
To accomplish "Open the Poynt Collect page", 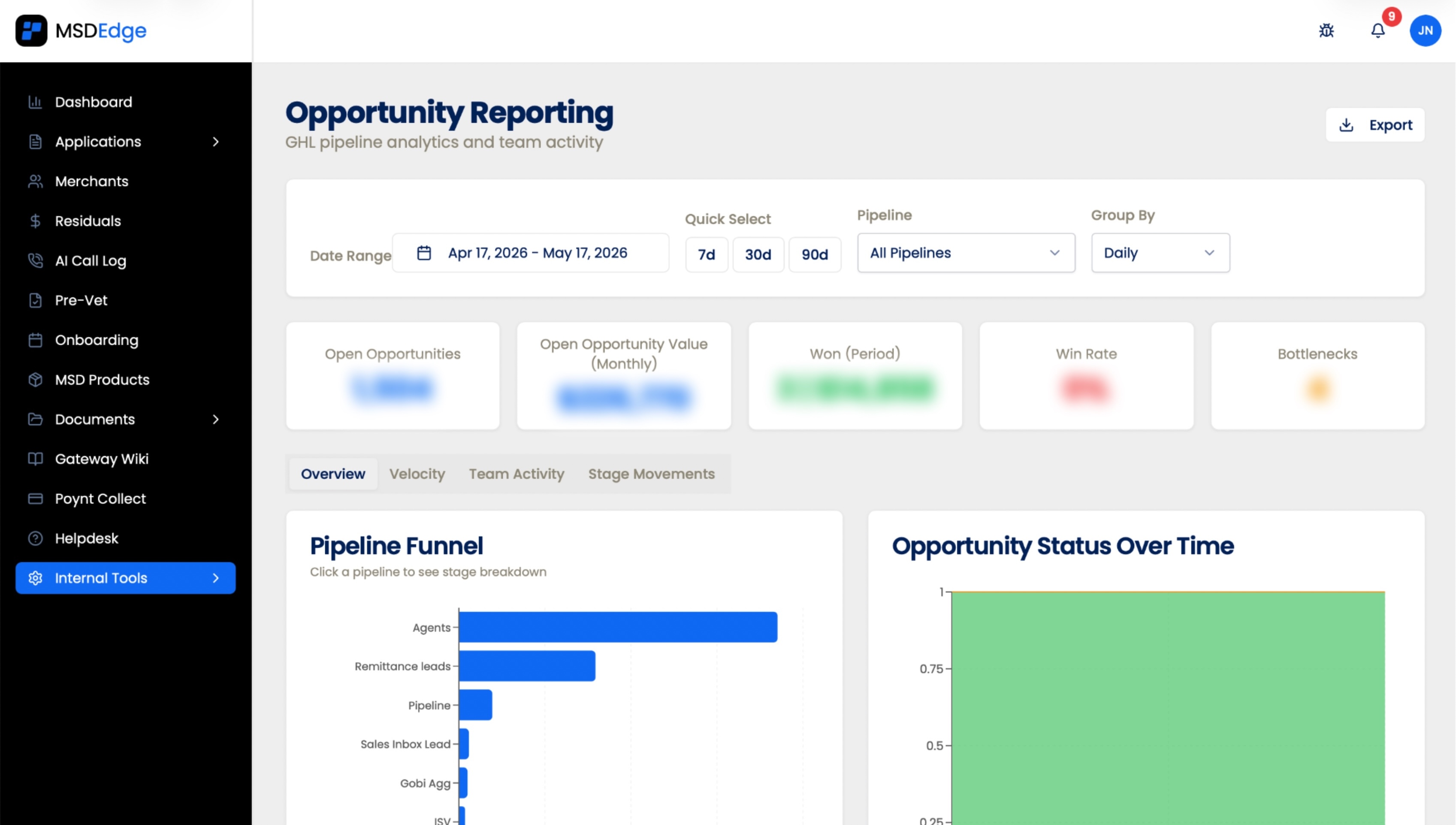I will 125,499.
